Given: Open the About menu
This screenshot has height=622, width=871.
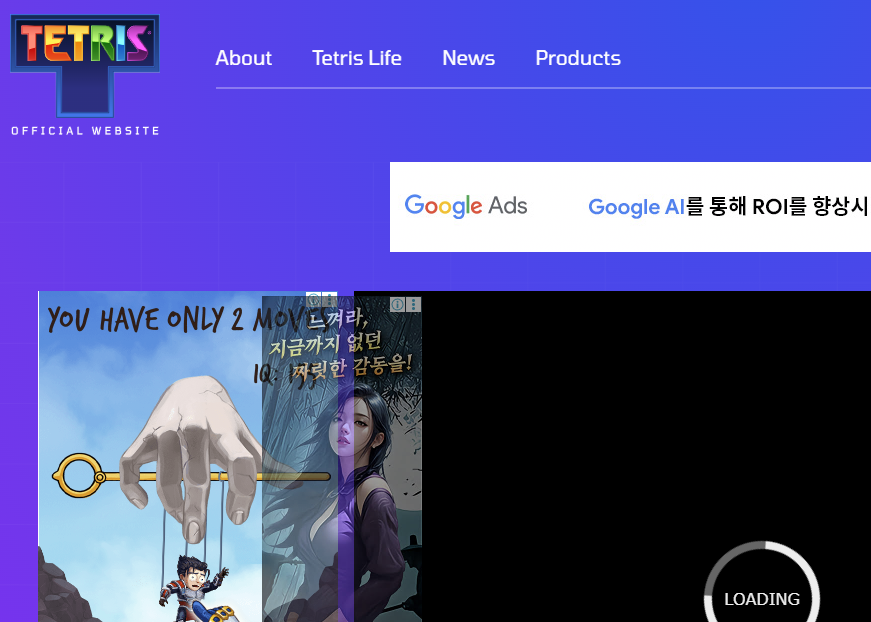Looking at the screenshot, I should tap(243, 58).
